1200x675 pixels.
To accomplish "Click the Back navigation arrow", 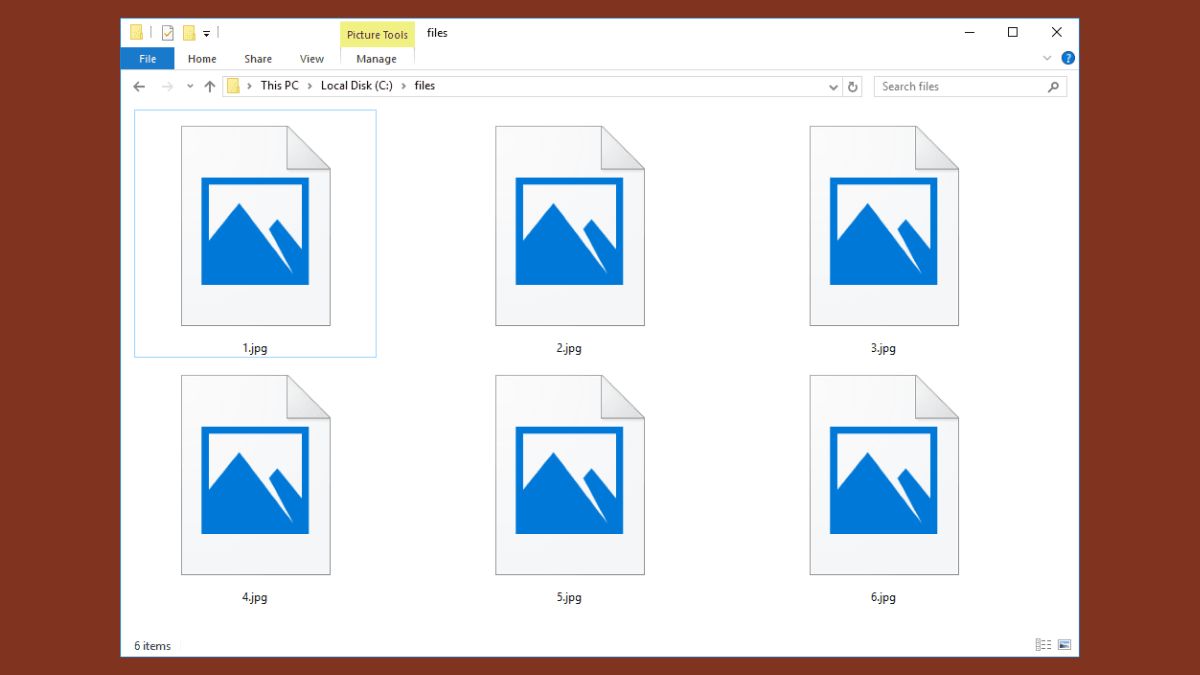I will (139, 86).
